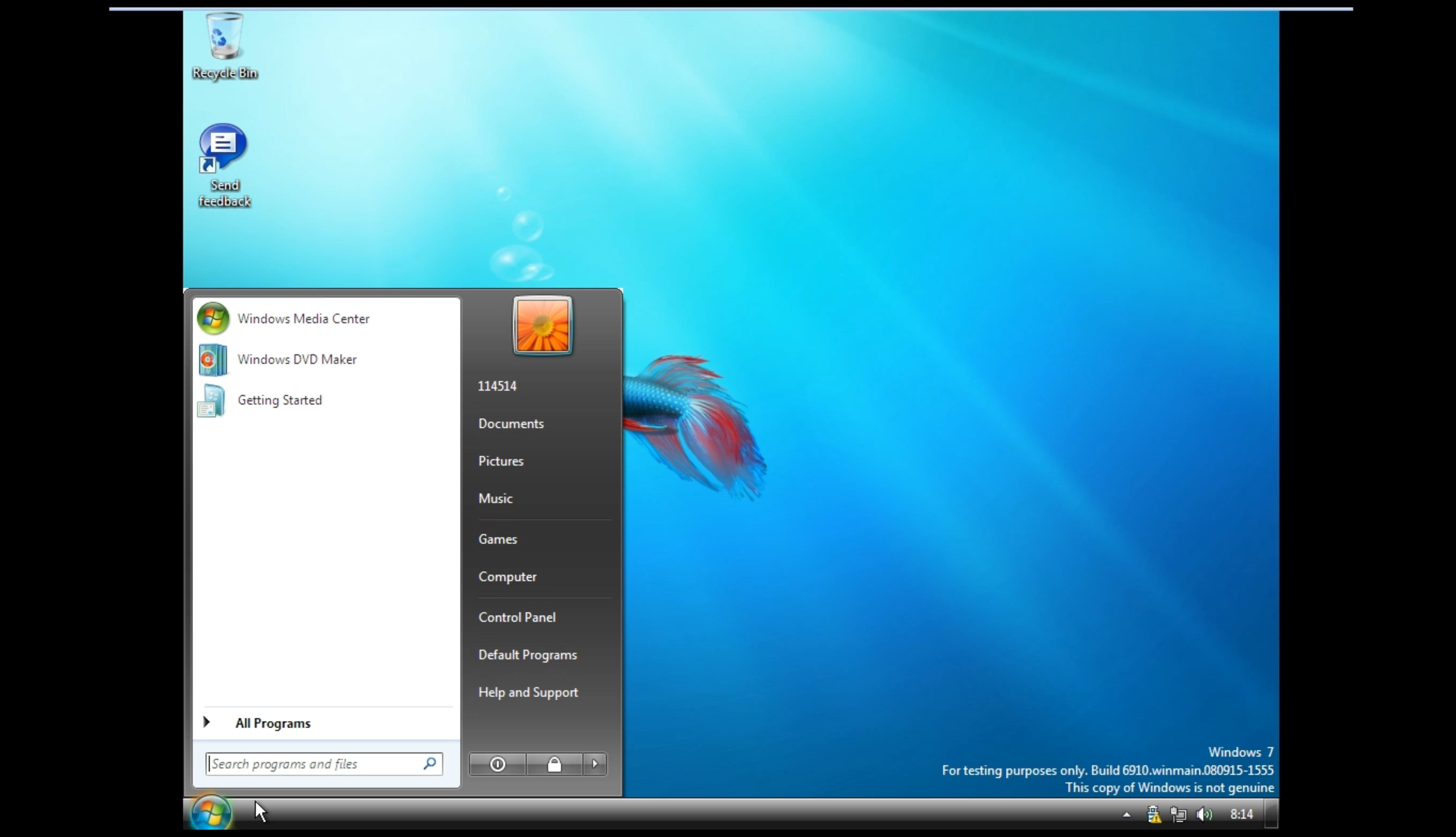Click the 8:14 taskbar clock
Viewport: 1456px width, 837px height.
[x=1241, y=815]
